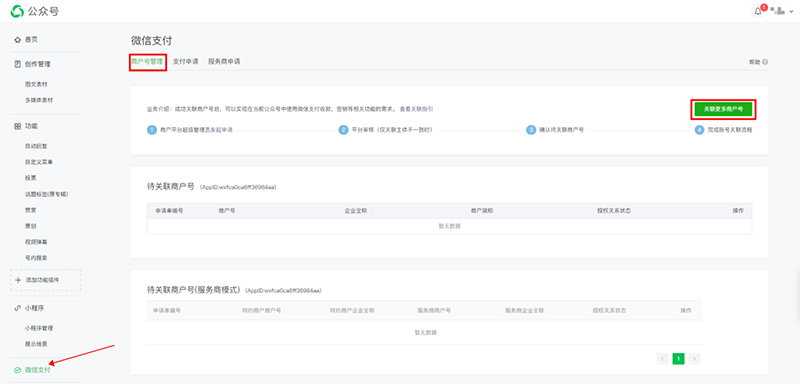
Task: Click the 小程序 link icon
Action: 18,308
